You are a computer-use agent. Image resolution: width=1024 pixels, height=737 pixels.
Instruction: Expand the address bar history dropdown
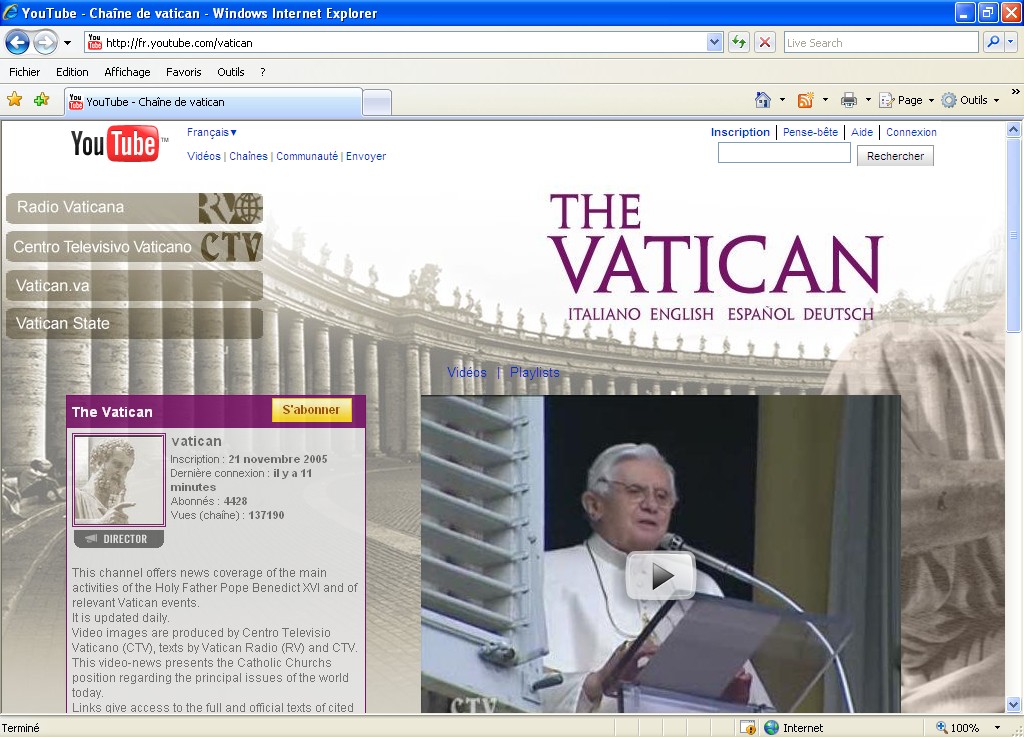[x=714, y=43]
